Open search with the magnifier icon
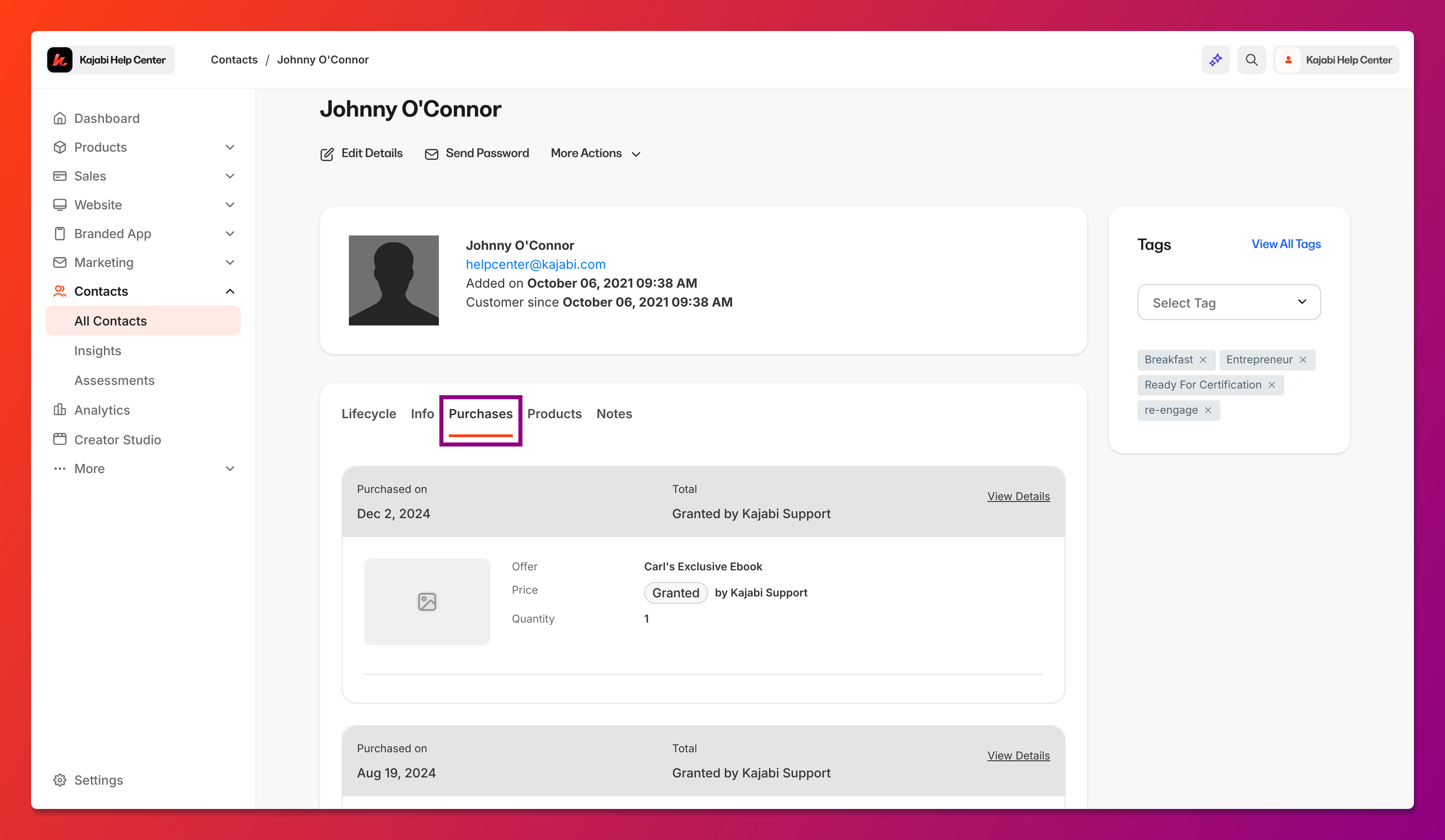The width and height of the screenshot is (1445, 840). 1252,59
